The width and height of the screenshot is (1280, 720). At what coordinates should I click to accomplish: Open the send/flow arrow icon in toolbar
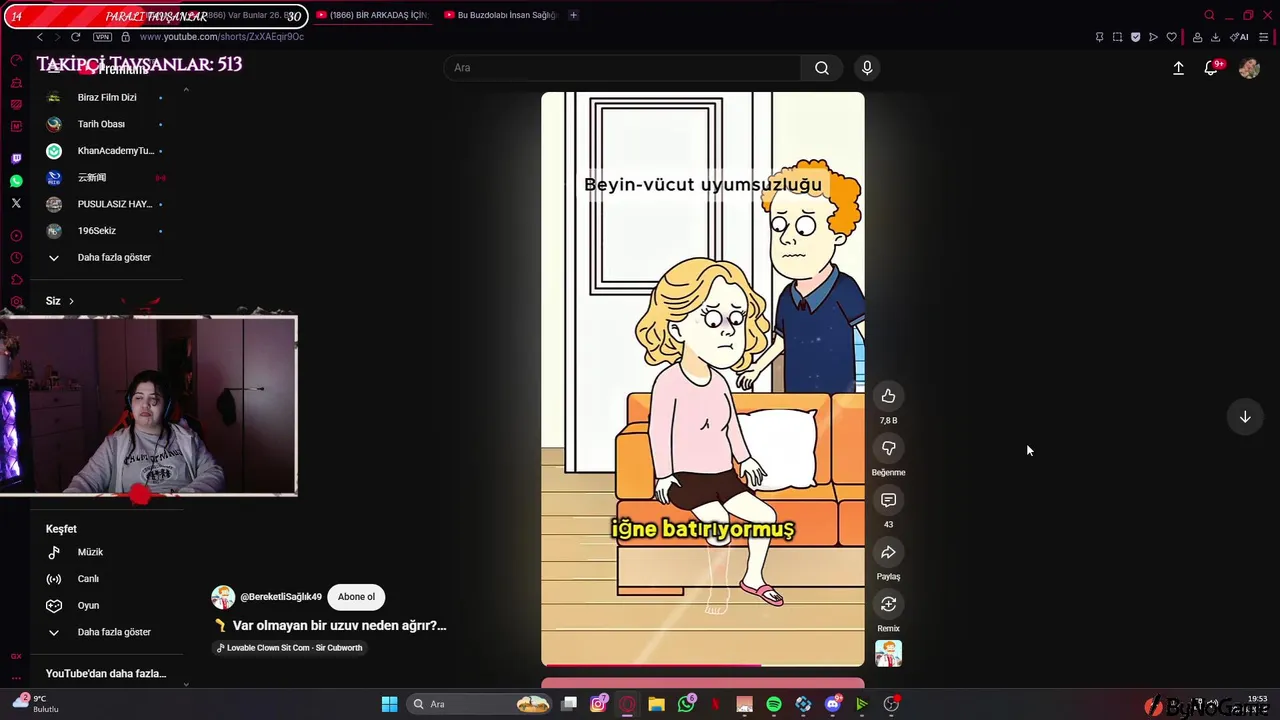click(1153, 37)
